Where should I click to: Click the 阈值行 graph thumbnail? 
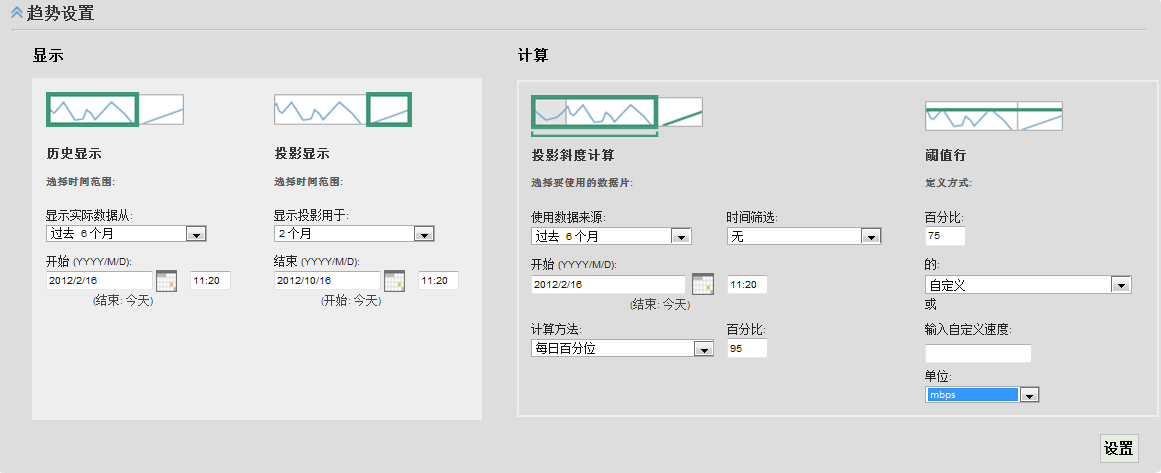tap(993, 116)
